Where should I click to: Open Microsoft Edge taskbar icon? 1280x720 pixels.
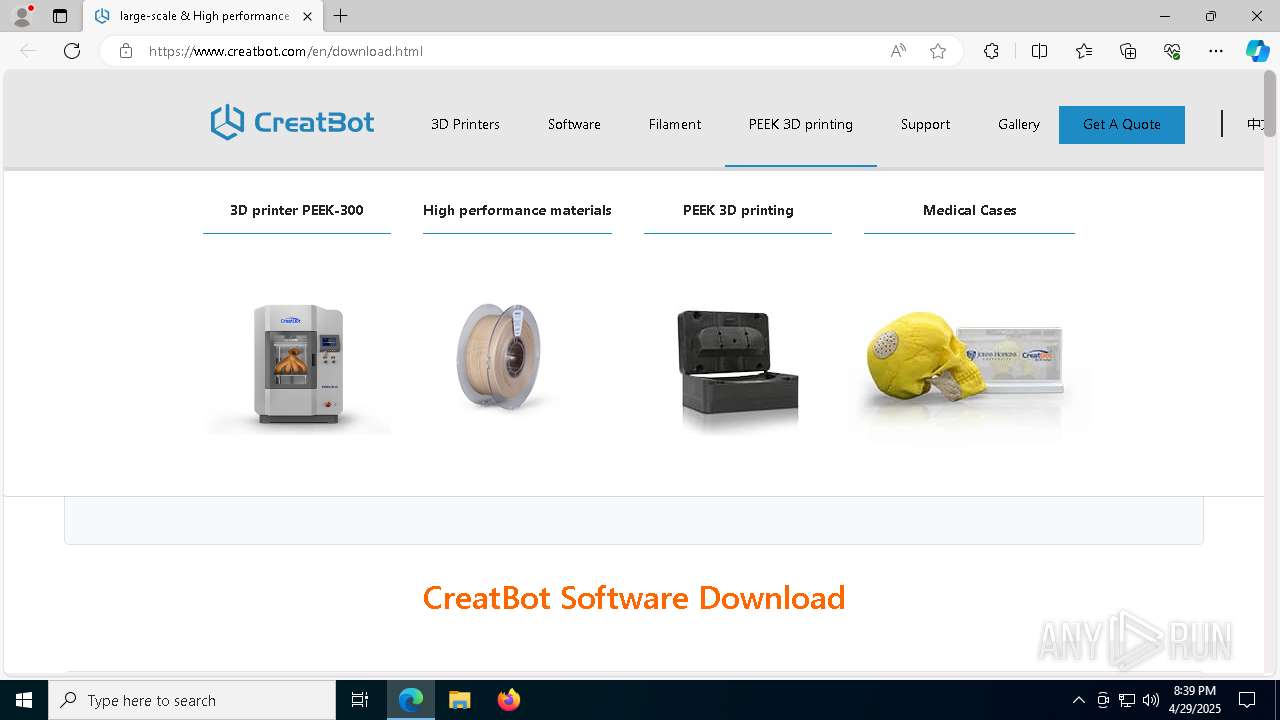tap(411, 700)
